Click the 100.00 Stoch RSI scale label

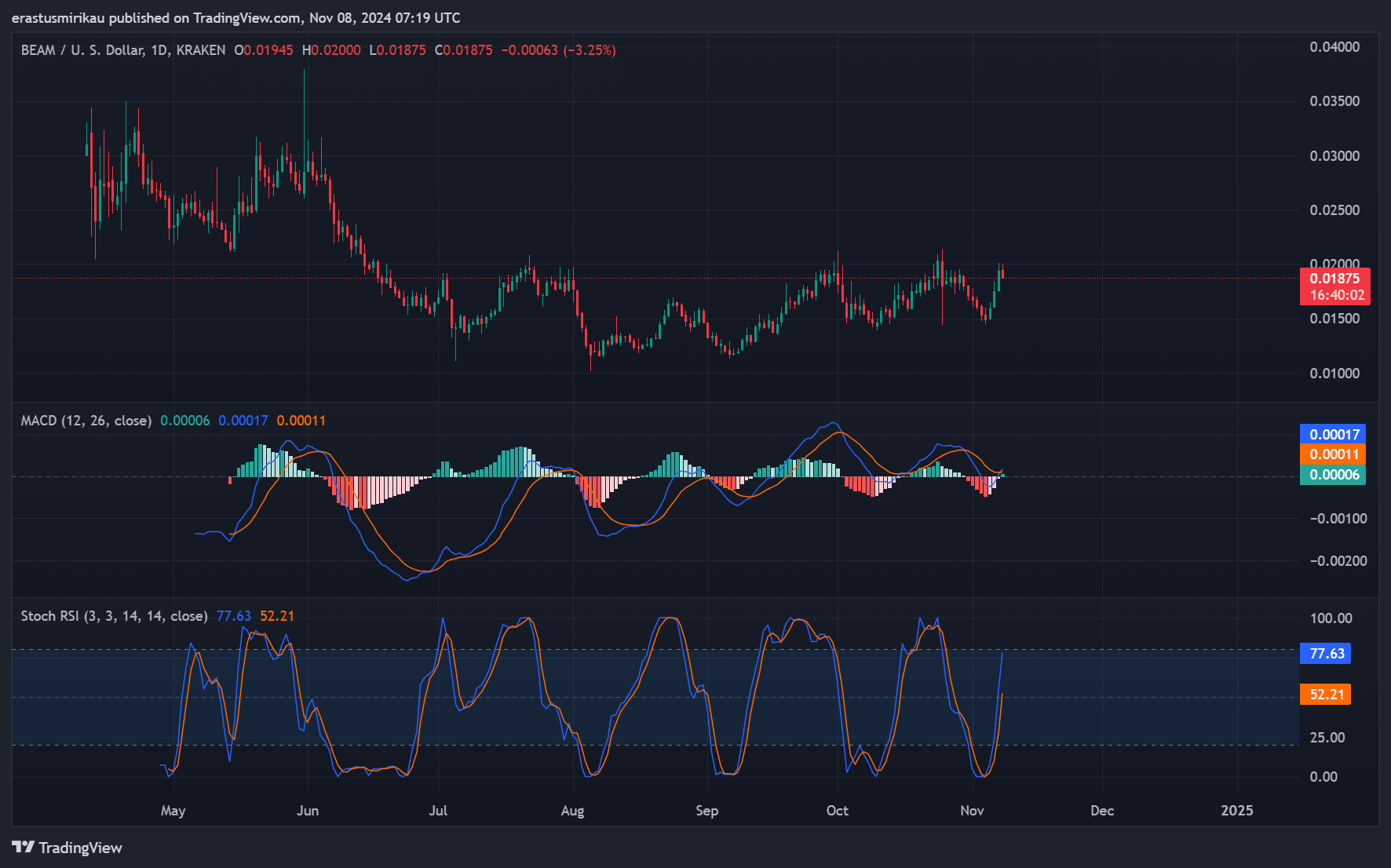[1331, 618]
